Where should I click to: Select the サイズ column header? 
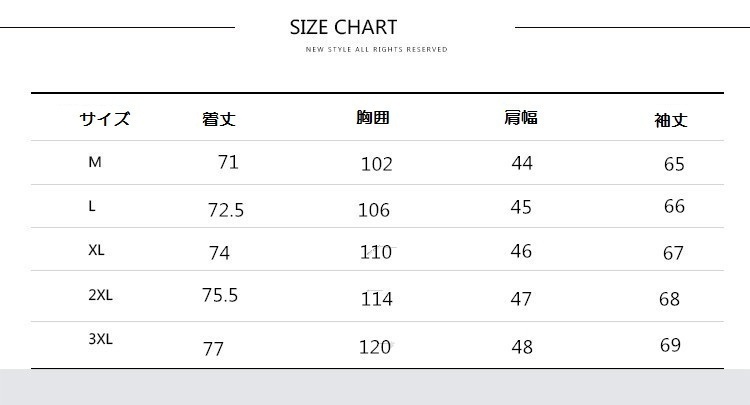(x=105, y=119)
